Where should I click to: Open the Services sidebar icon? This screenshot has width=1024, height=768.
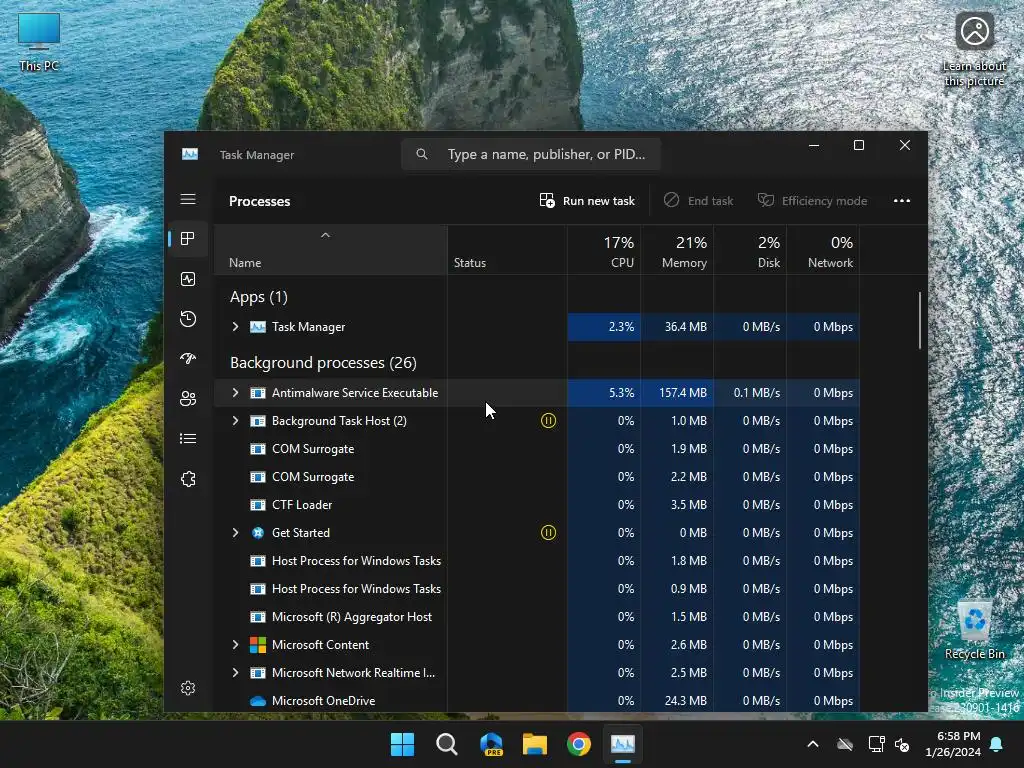pyautogui.click(x=188, y=479)
